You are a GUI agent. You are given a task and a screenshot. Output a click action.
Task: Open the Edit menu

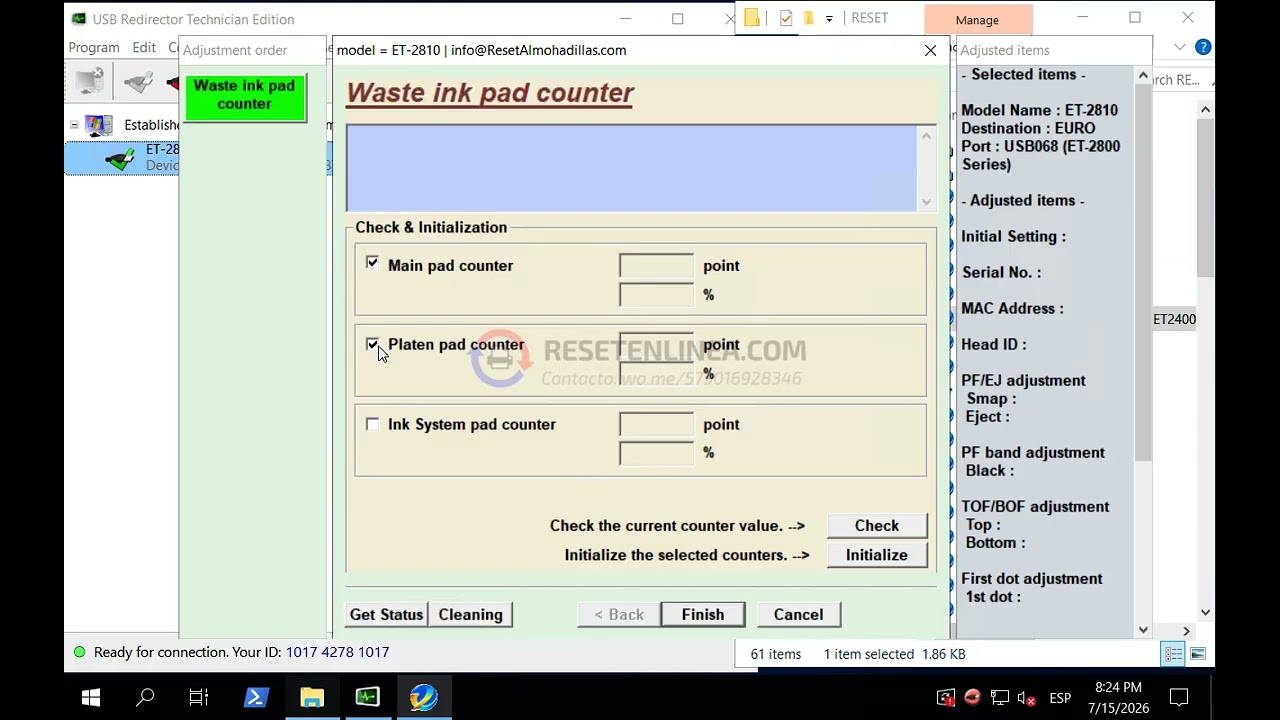[144, 47]
